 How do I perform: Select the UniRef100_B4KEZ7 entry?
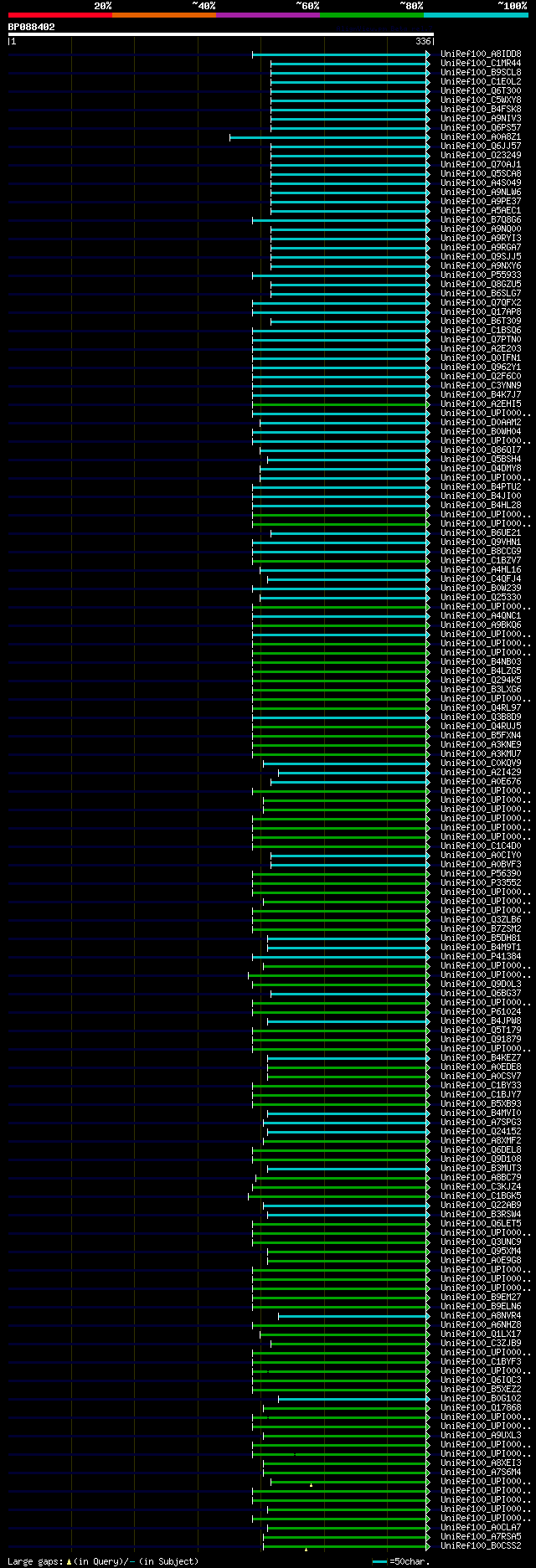click(481, 1058)
